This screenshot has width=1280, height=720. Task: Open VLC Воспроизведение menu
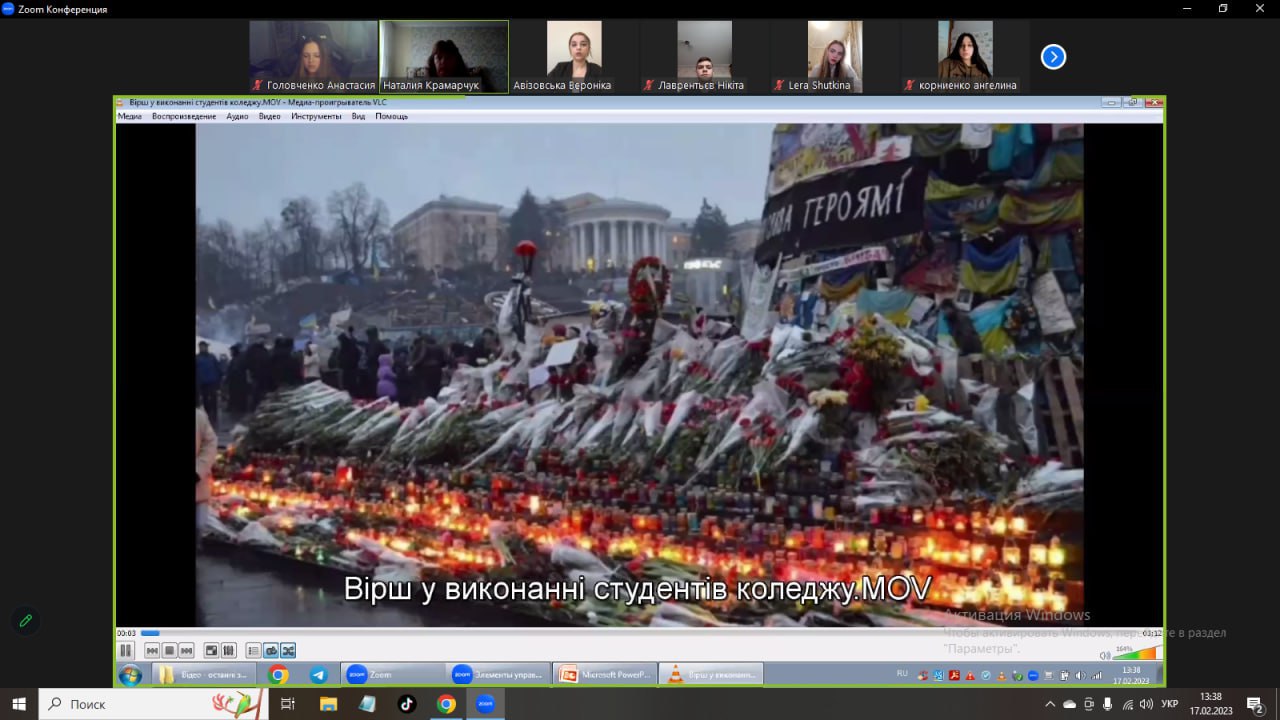coord(184,116)
